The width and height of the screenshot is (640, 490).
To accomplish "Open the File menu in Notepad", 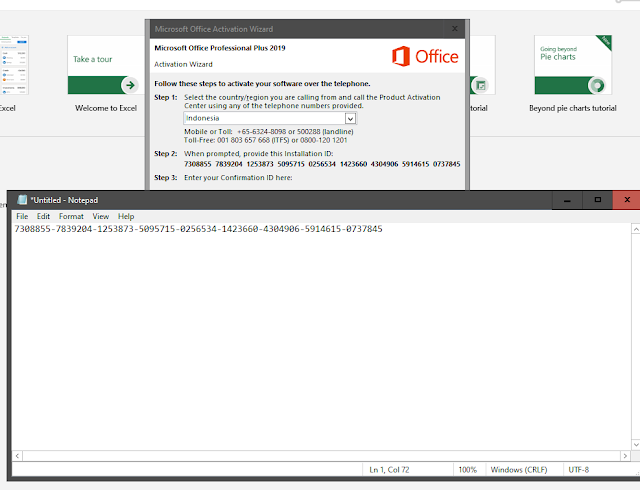I will 22,216.
